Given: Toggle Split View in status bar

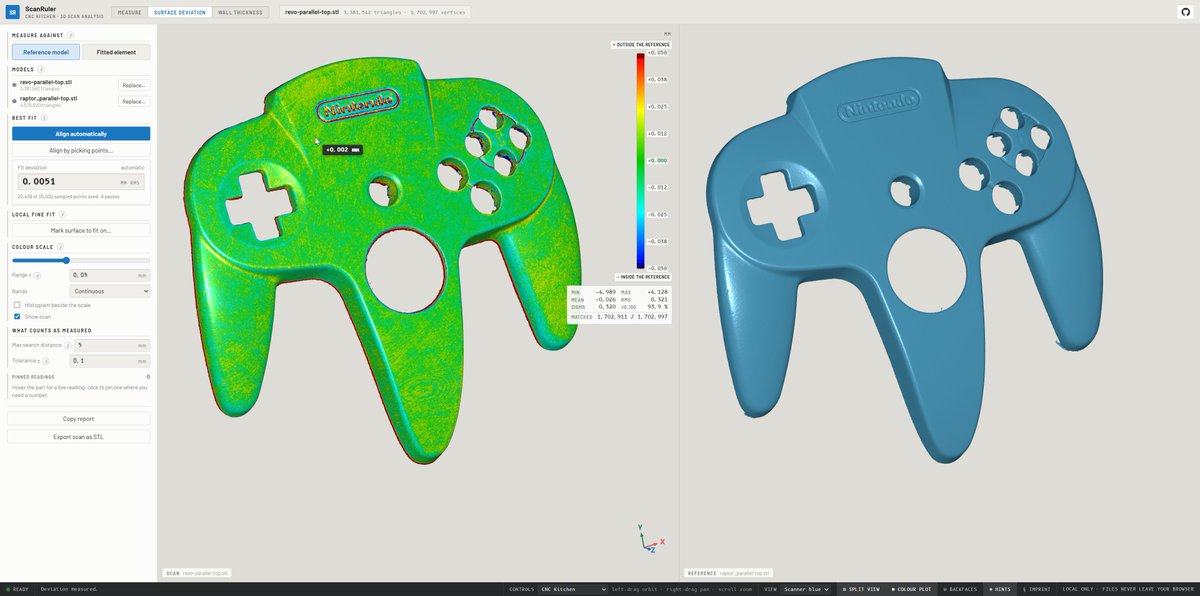Looking at the screenshot, I should [x=861, y=589].
